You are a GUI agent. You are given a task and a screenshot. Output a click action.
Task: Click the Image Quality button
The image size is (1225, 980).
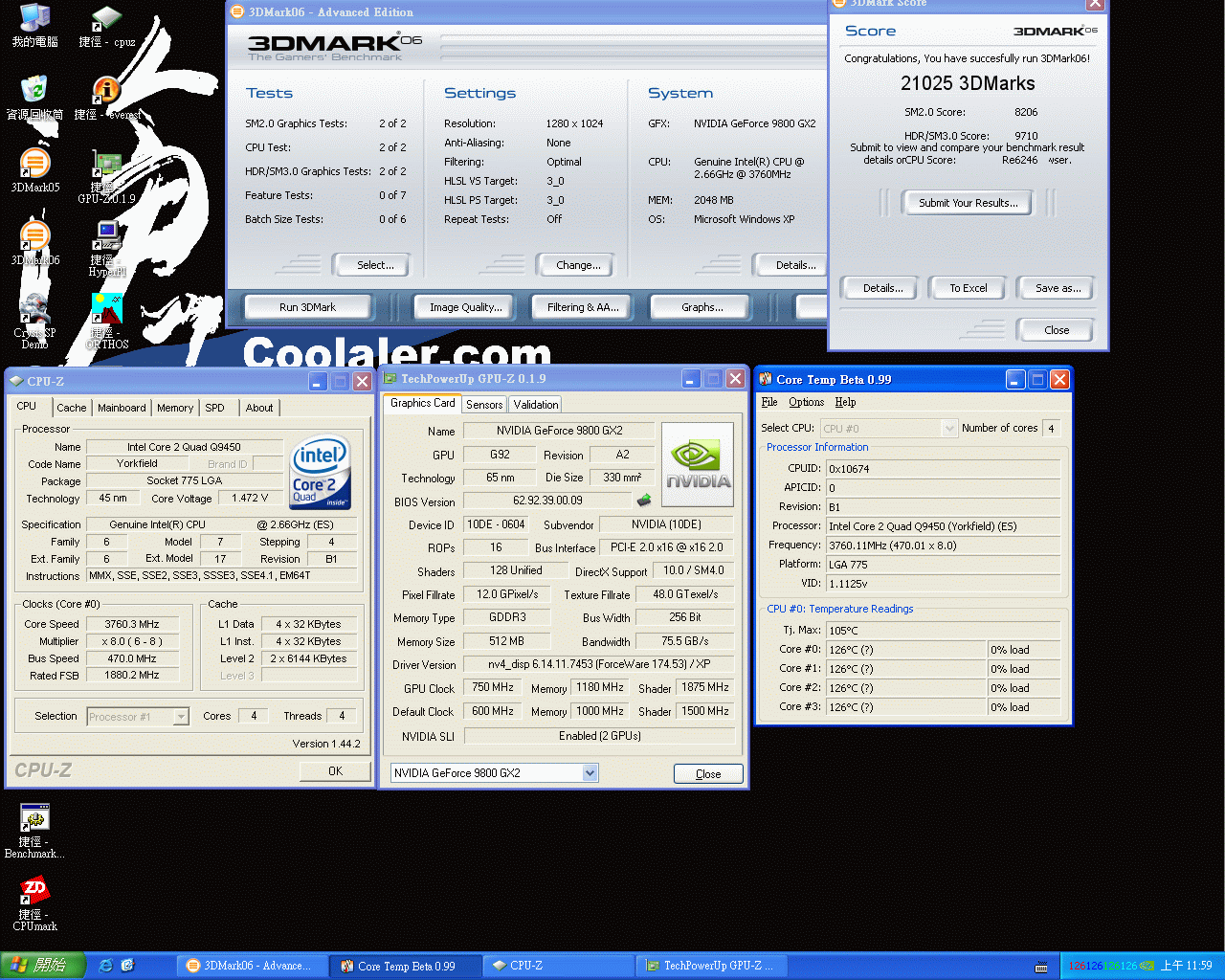coord(466,307)
